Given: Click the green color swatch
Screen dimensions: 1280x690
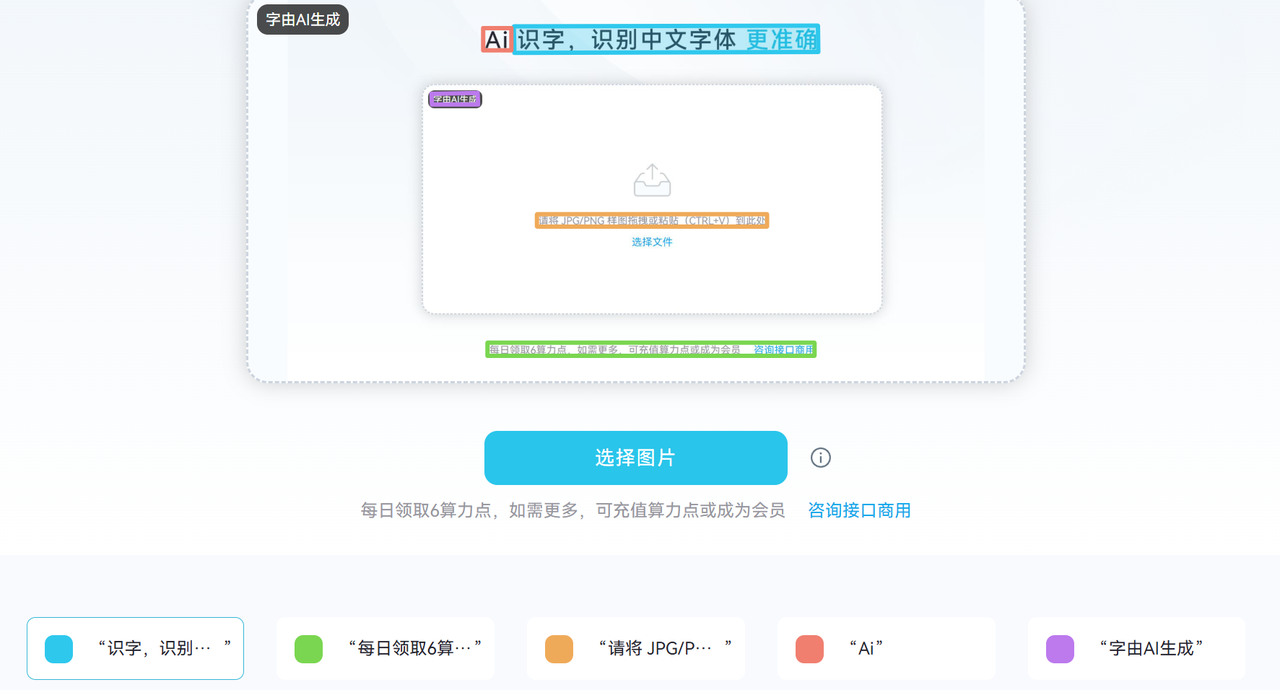Looking at the screenshot, I should (x=309, y=649).
